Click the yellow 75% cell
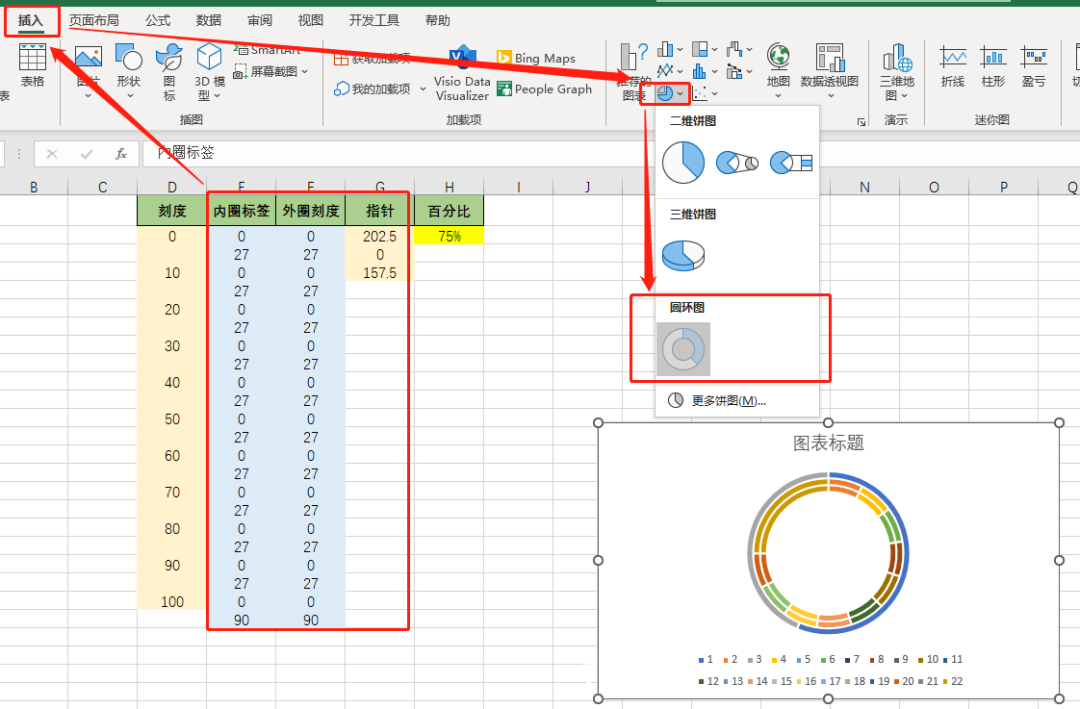The height and width of the screenshot is (709, 1080). tap(449, 236)
